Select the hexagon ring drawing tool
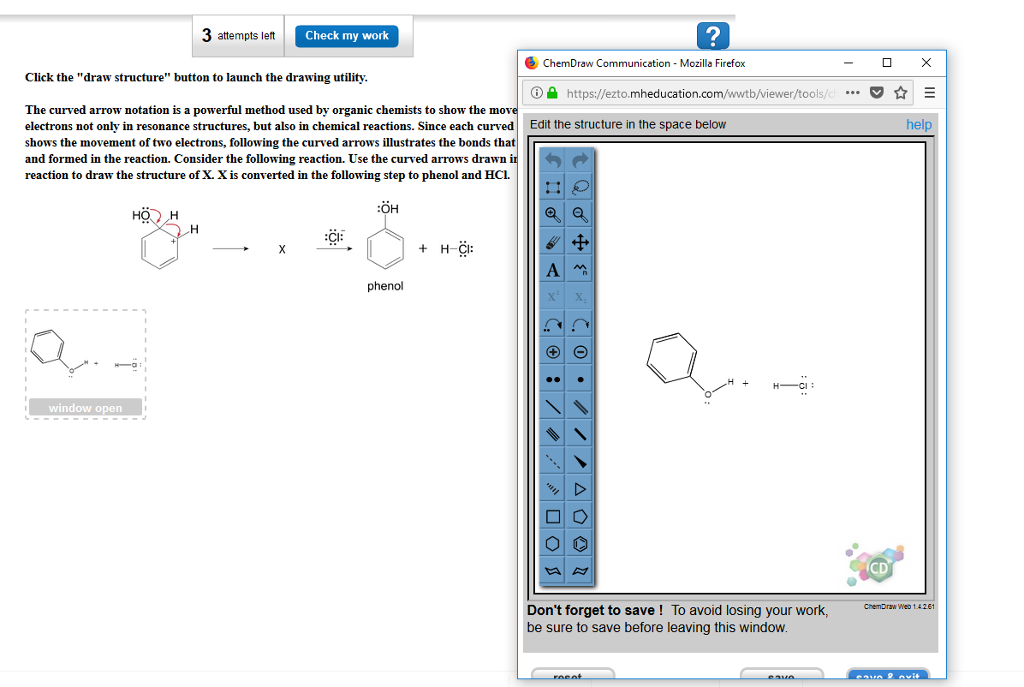 (551, 543)
